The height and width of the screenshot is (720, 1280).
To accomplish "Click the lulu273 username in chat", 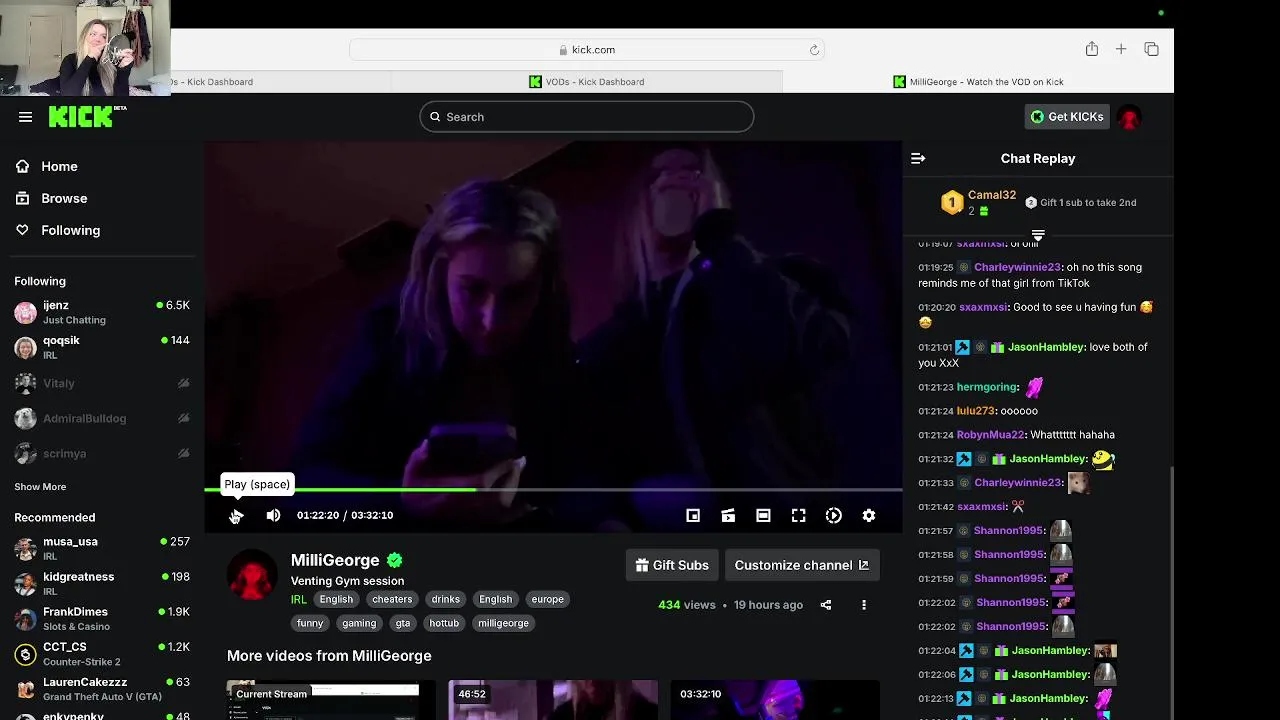I will pyautogui.click(x=976, y=411).
